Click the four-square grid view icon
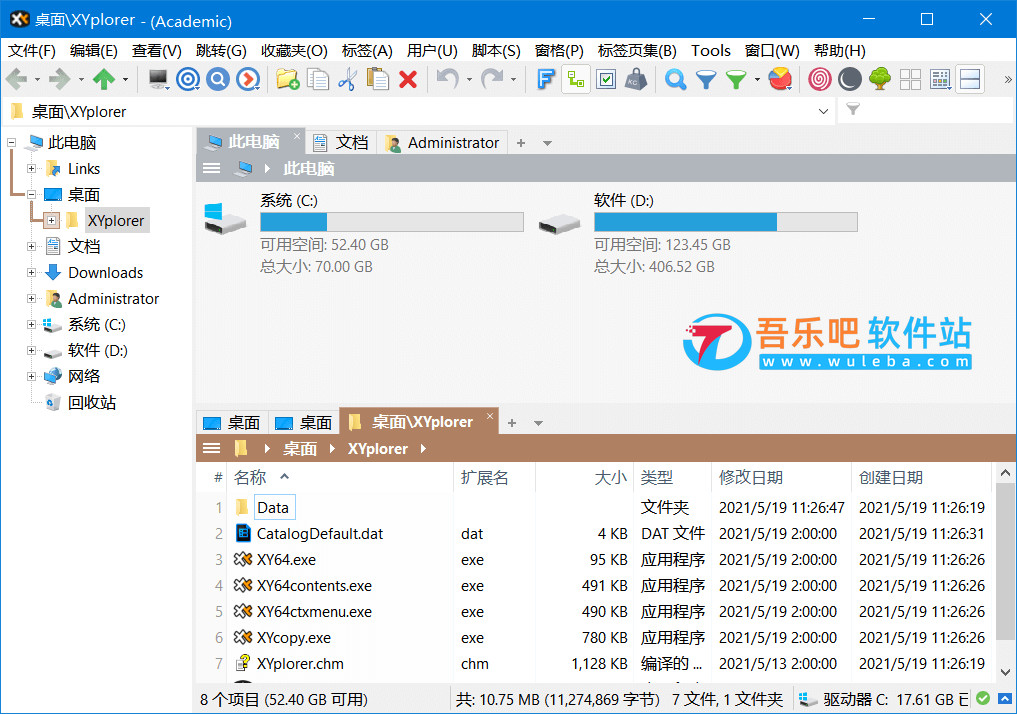Image resolution: width=1017 pixels, height=714 pixels. click(x=910, y=80)
